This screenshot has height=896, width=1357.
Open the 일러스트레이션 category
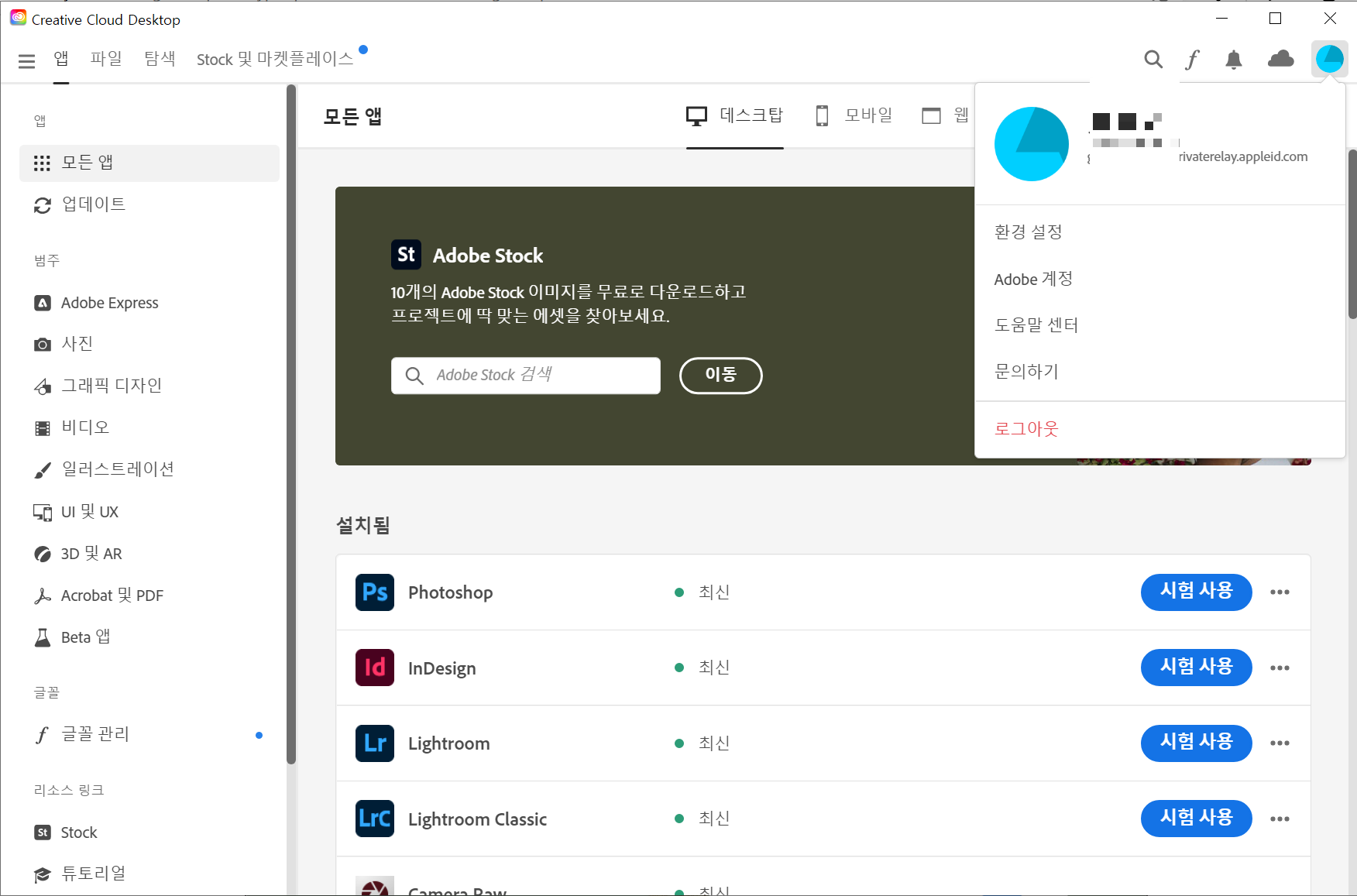(149, 469)
